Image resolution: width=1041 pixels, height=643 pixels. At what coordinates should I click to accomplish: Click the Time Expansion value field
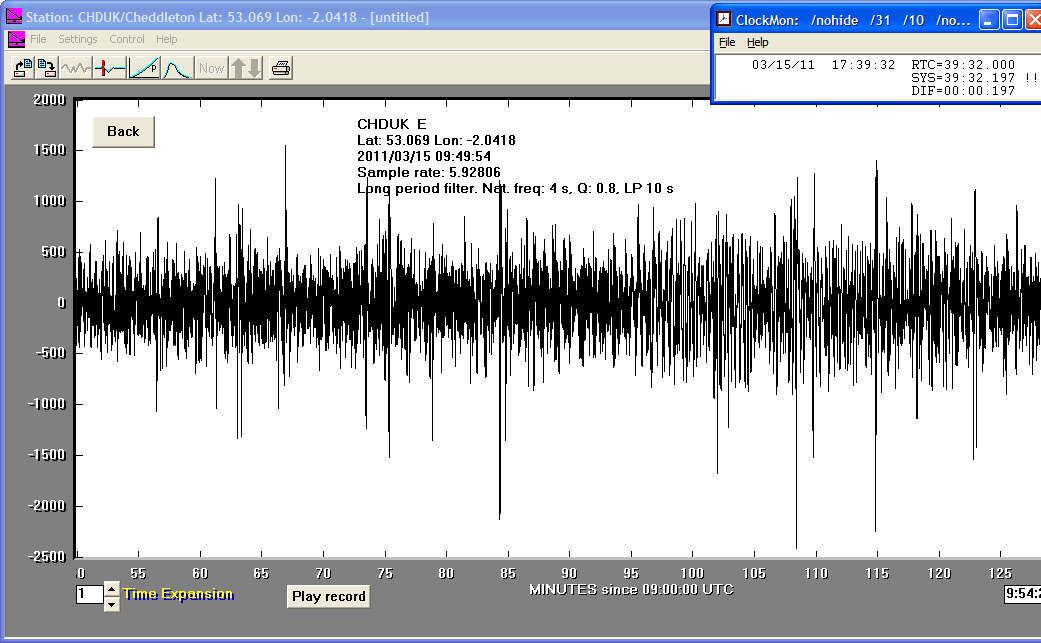click(90, 594)
